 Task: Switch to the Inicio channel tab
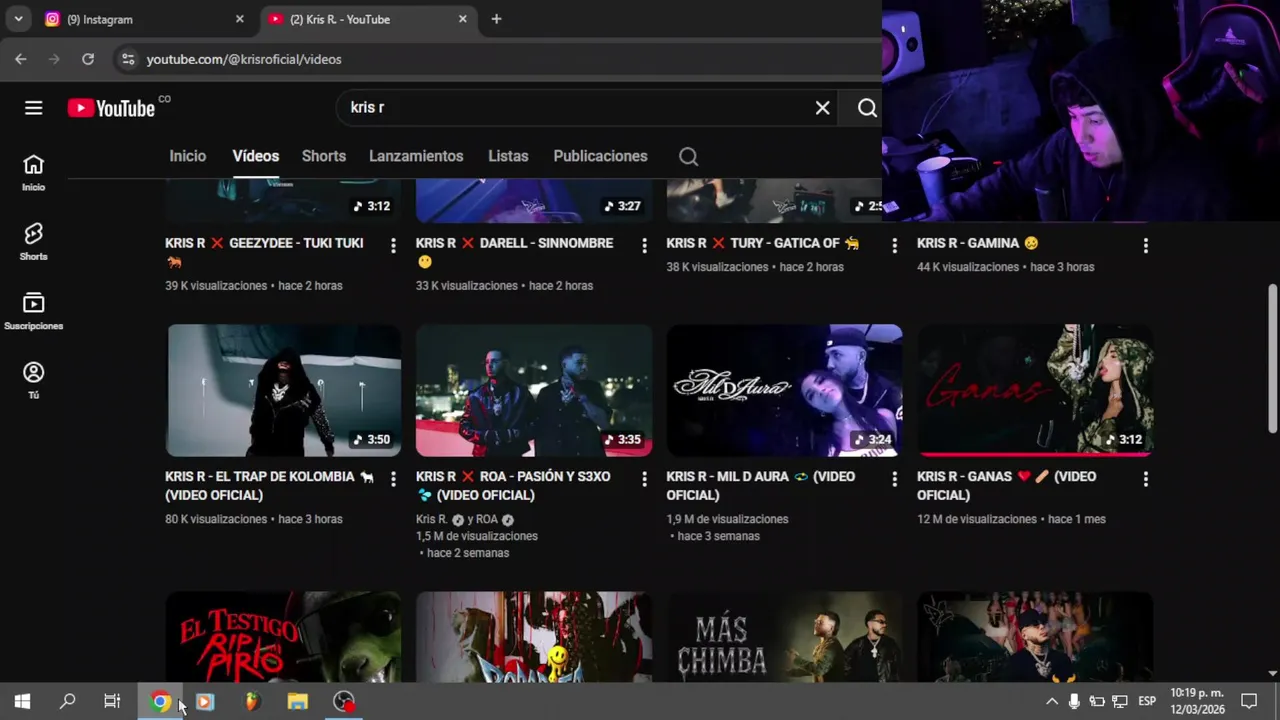(x=187, y=156)
